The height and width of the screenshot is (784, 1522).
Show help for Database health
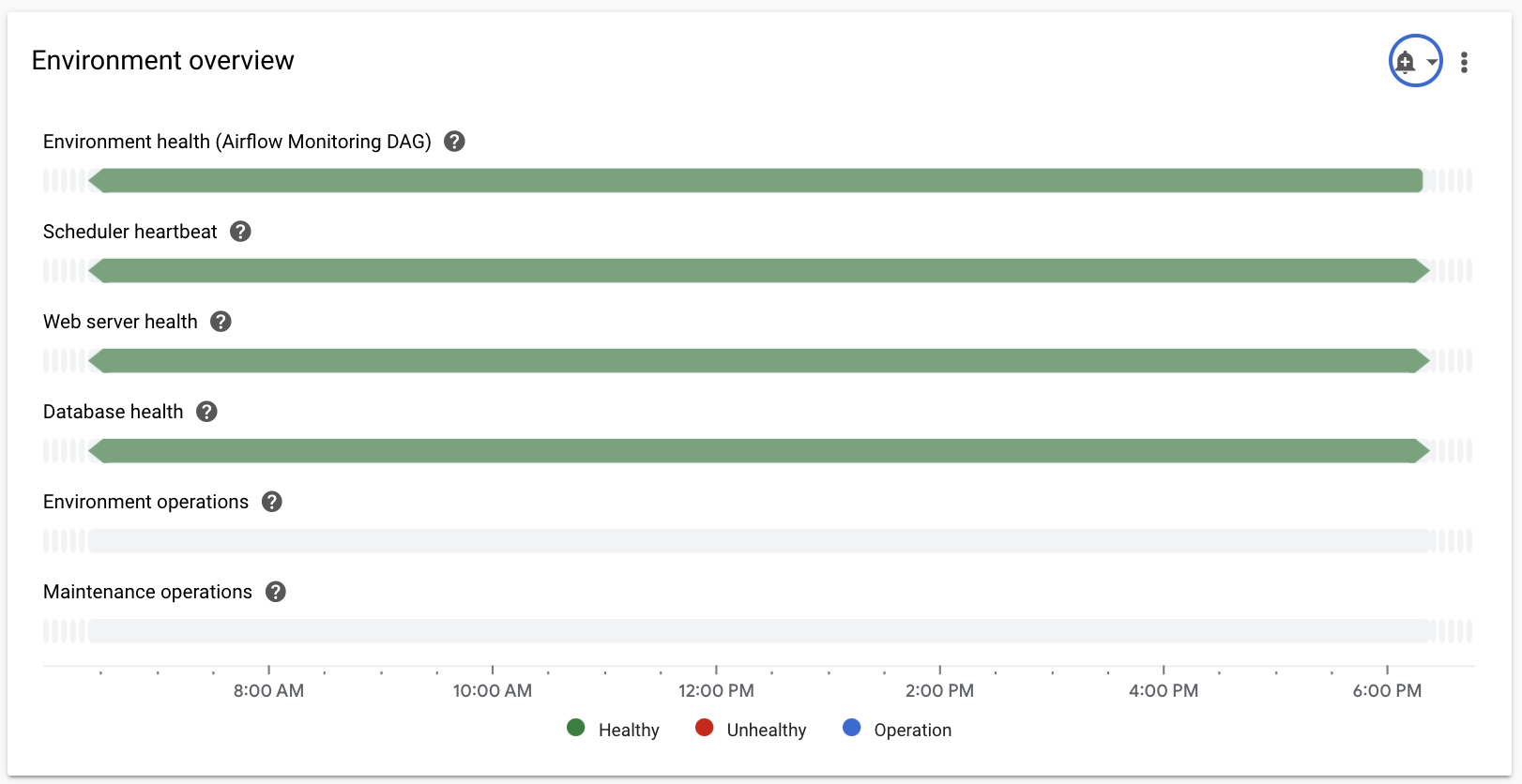[206, 412]
